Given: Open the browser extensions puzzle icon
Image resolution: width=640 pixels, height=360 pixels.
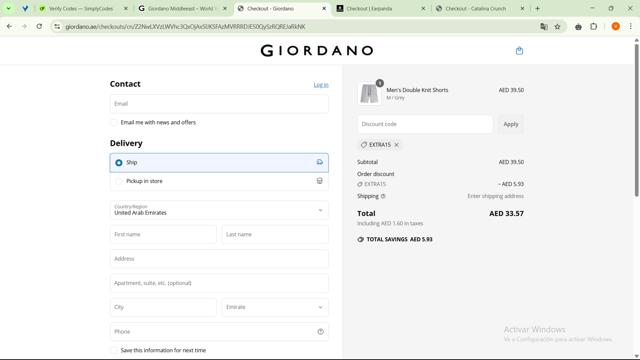Looking at the screenshot, I should point(593,27).
